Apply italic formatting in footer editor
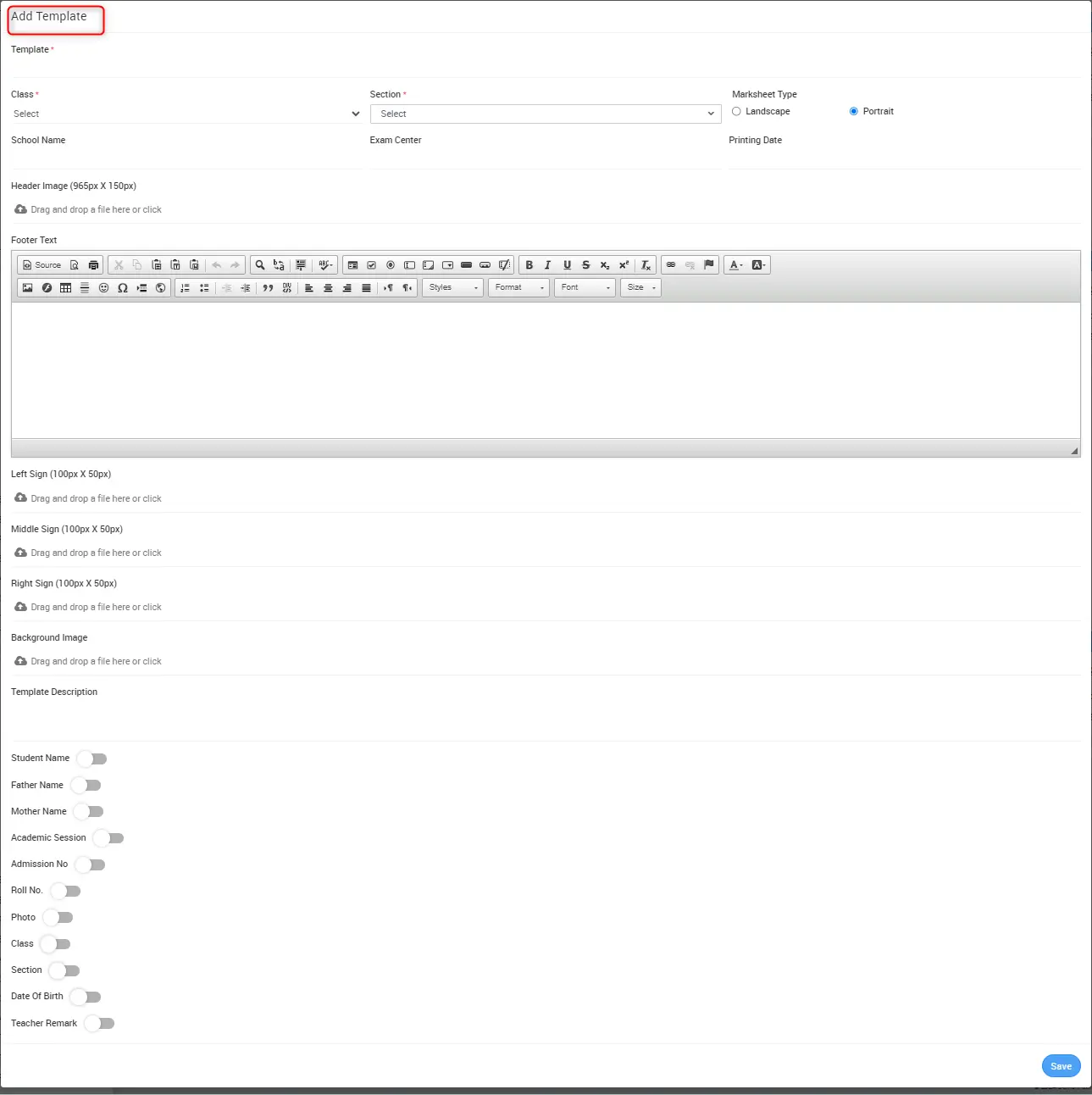 click(x=548, y=265)
